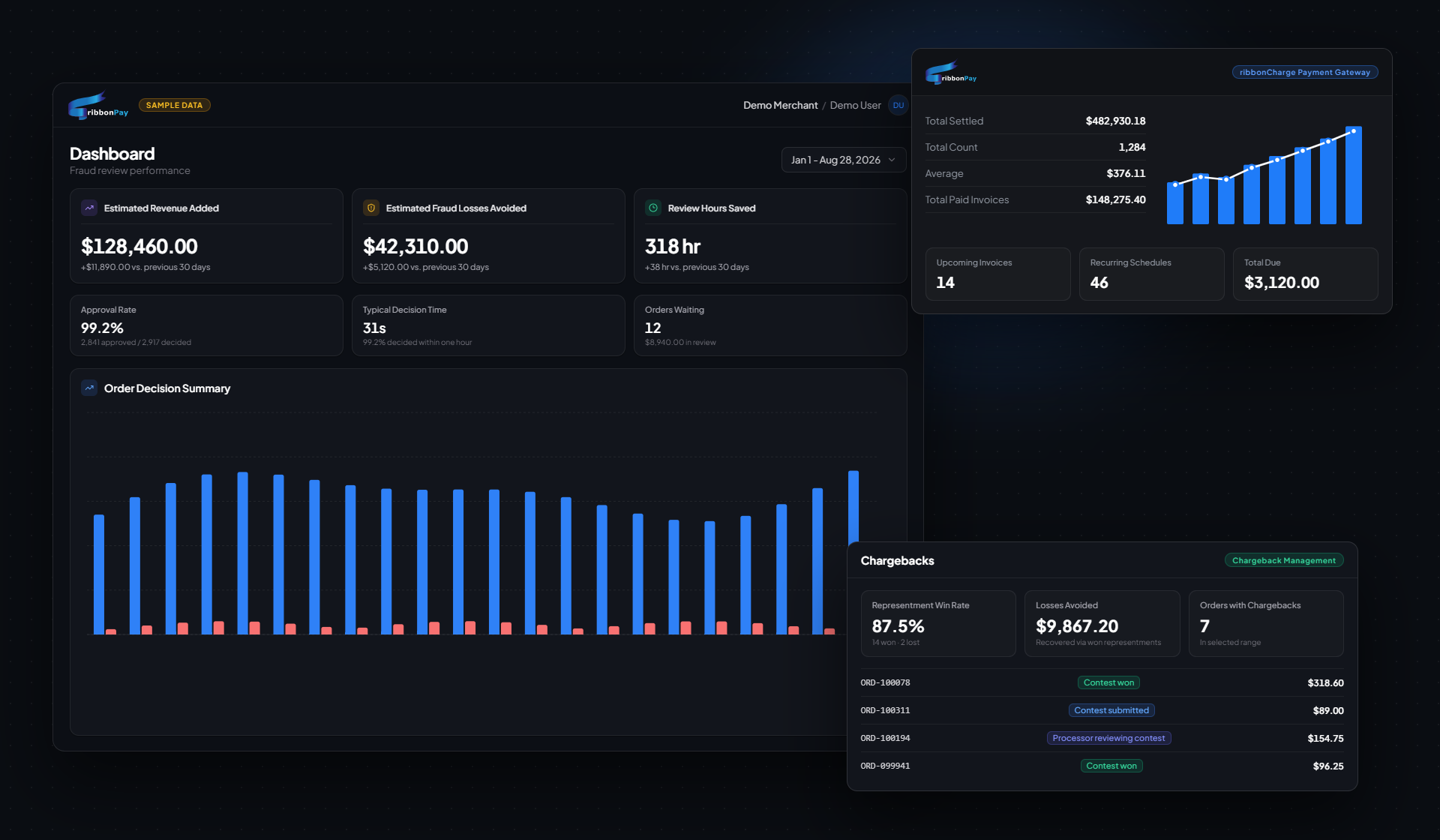Click the Estimated Revenue Added trend icon
Image resolution: width=1440 pixels, height=840 pixels.
coord(89,208)
